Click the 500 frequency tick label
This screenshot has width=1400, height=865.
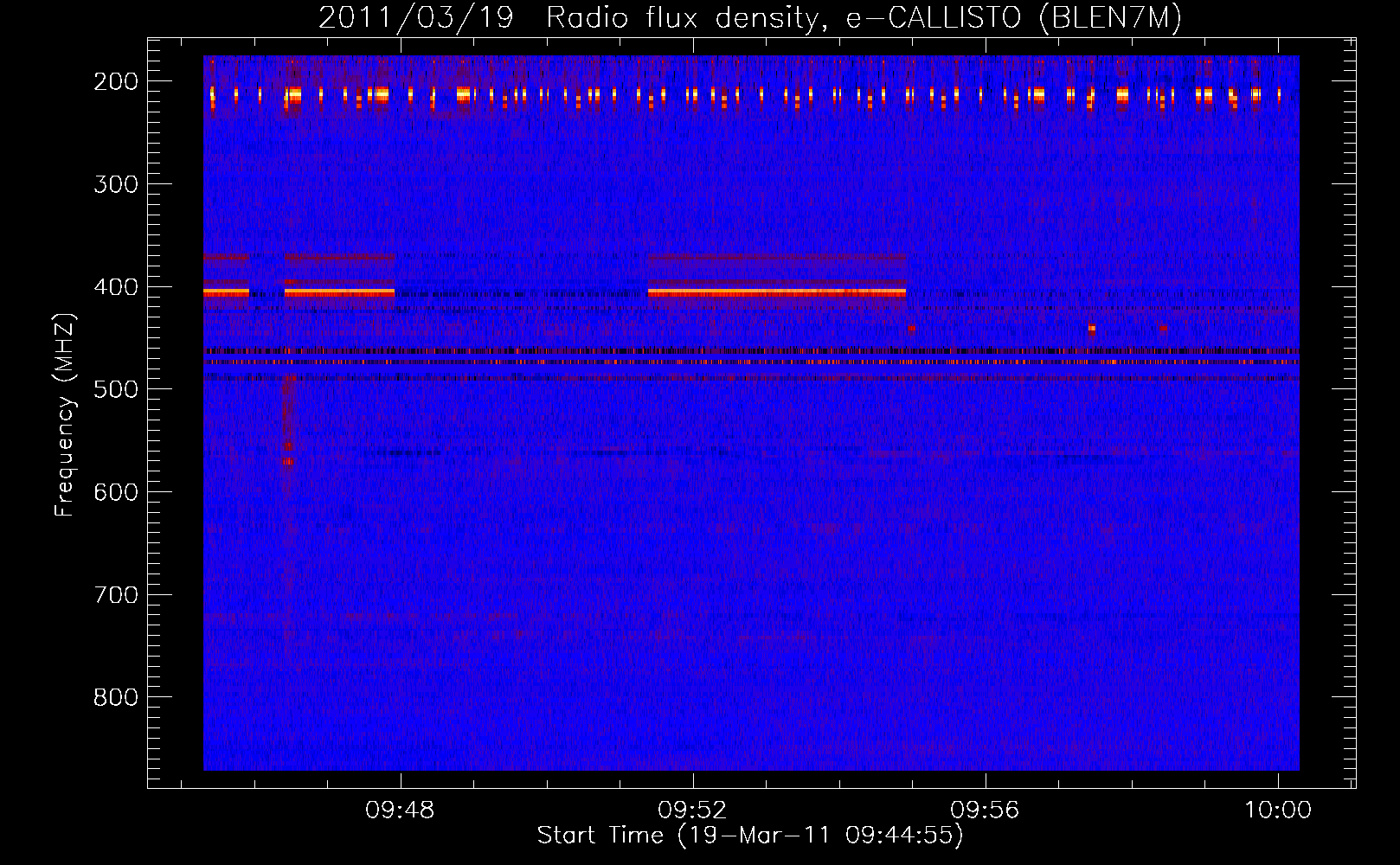pos(116,389)
